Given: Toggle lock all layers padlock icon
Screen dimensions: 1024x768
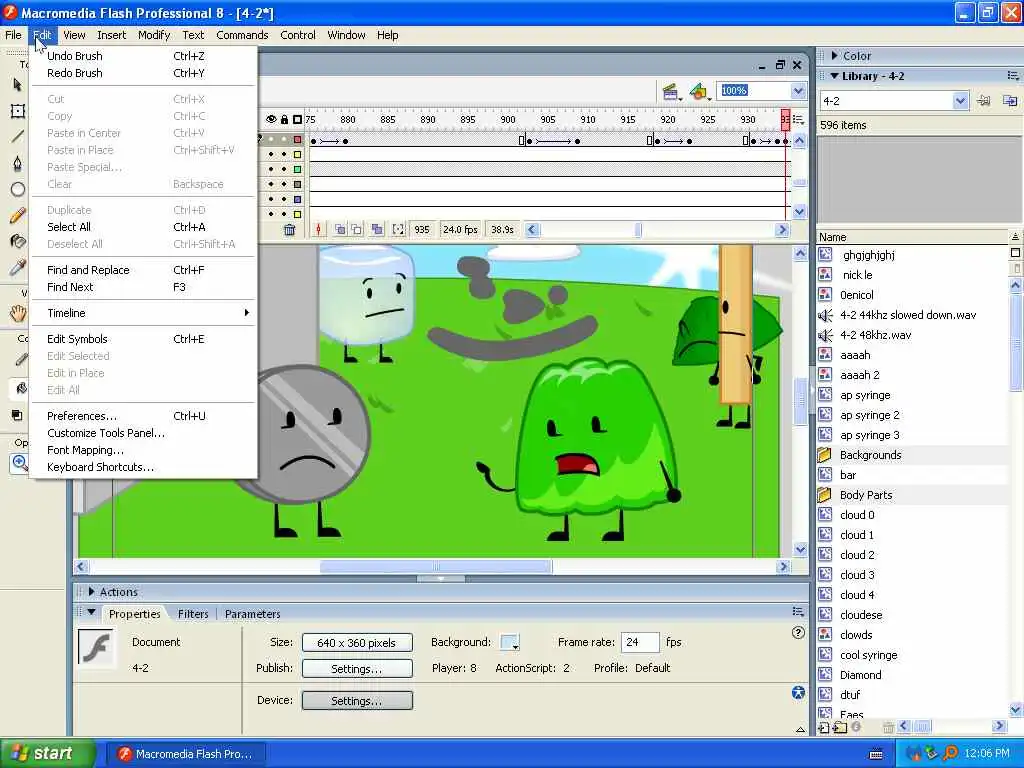Looking at the screenshot, I should 284,120.
